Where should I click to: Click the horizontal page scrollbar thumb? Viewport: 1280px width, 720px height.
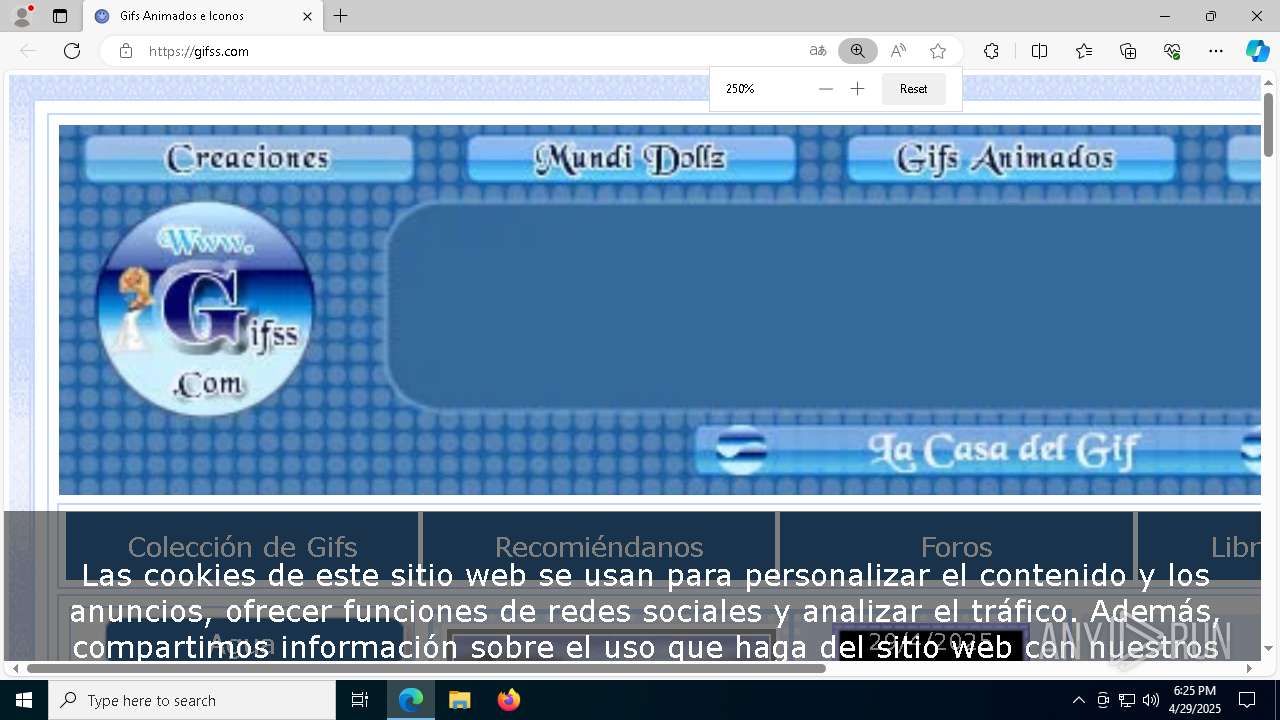426,668
